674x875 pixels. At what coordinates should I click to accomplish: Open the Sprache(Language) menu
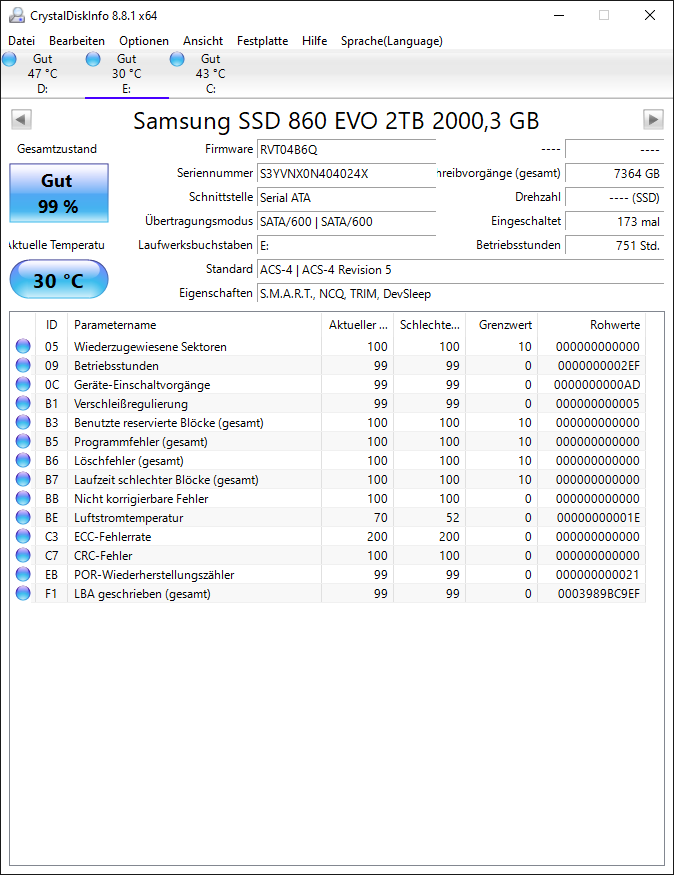click(x=392, y=41)
